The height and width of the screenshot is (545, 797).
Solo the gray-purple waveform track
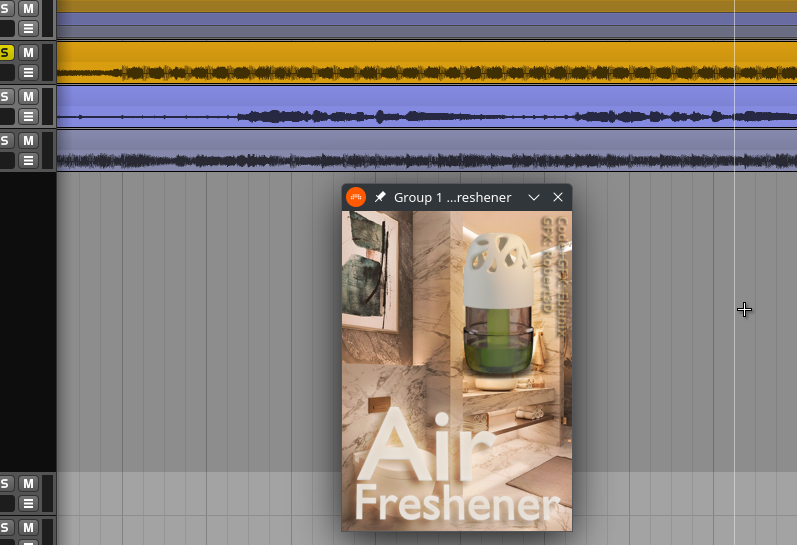(5, 140)
